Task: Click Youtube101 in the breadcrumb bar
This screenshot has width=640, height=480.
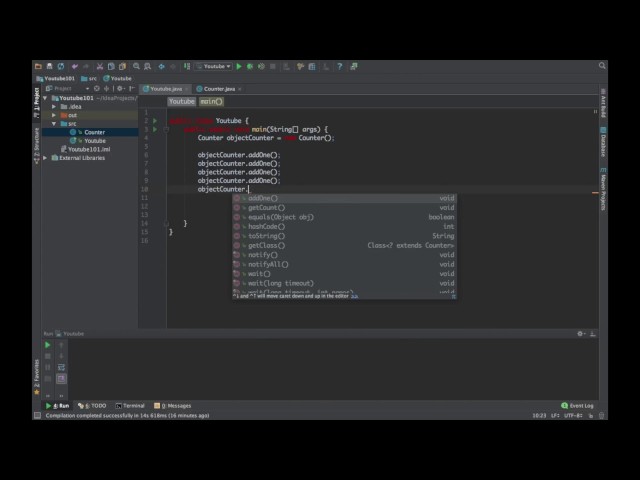Action: [56, 78]
